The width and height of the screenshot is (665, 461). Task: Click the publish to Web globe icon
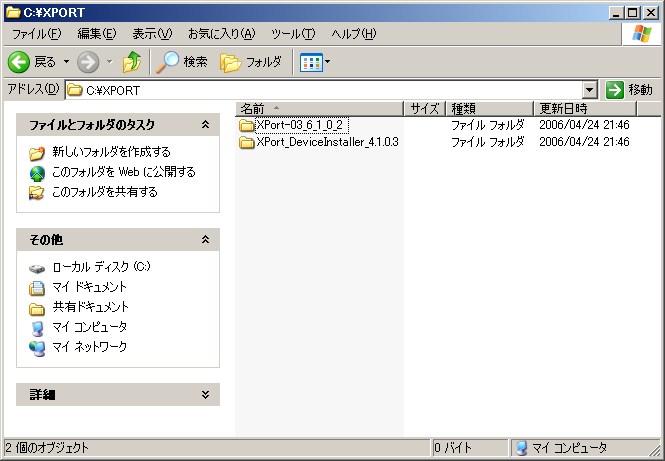pos(37,173)
